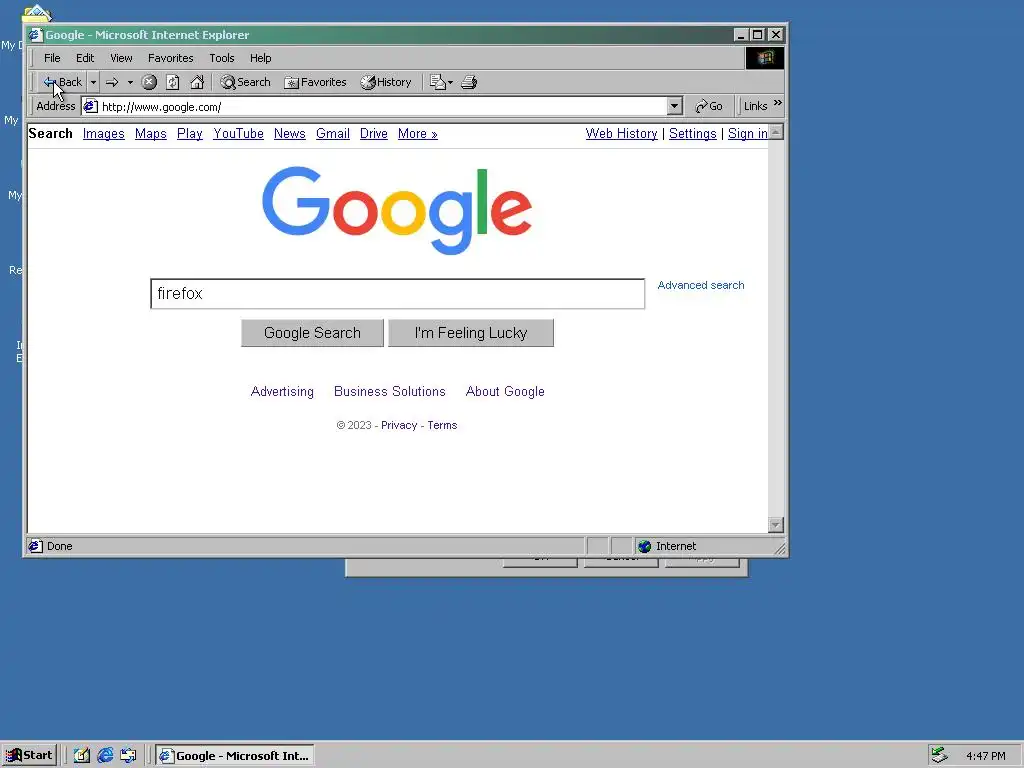This screenshot has height=768, width=1024.
Task: Show the History toolbar pane
Action: (x=386, y=82)
